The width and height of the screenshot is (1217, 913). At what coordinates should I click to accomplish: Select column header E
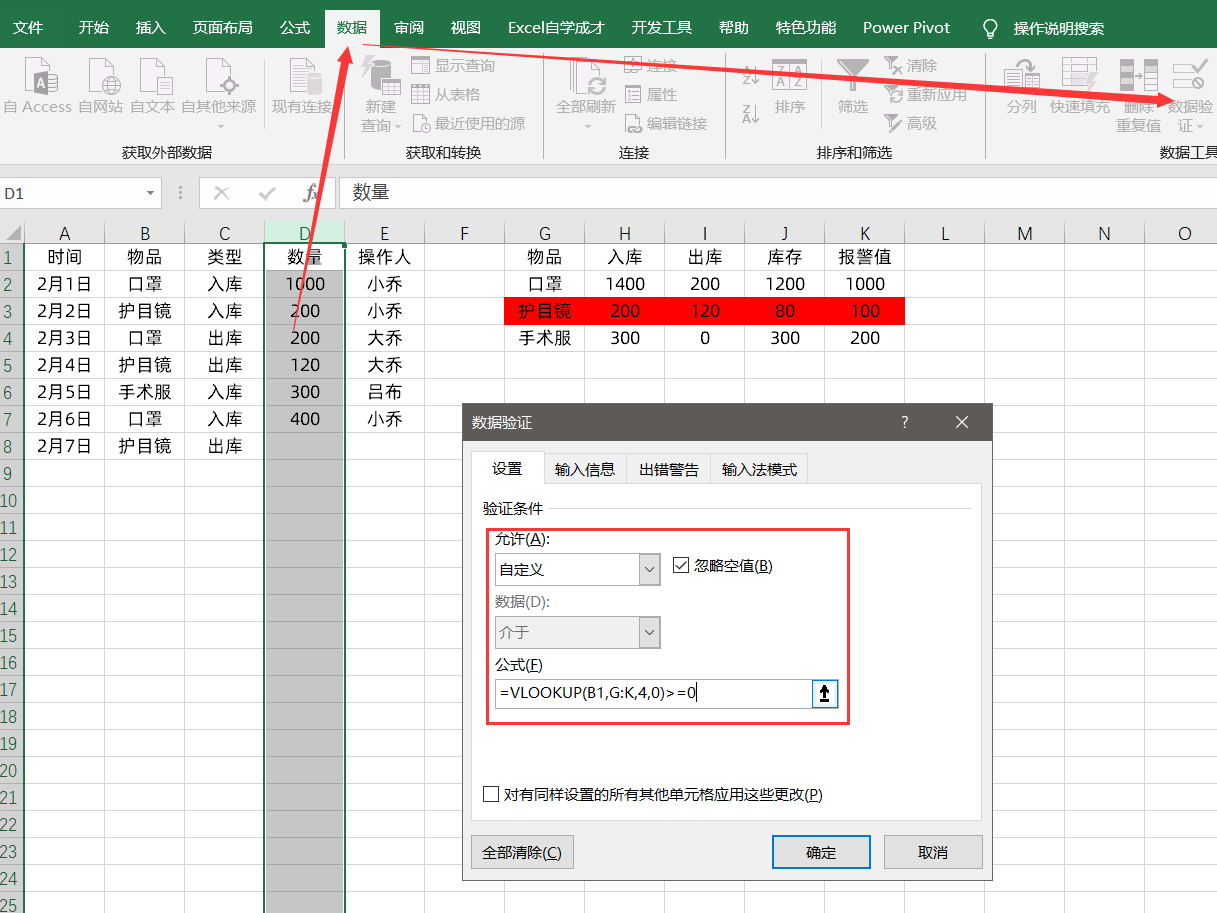click(385, 233)
